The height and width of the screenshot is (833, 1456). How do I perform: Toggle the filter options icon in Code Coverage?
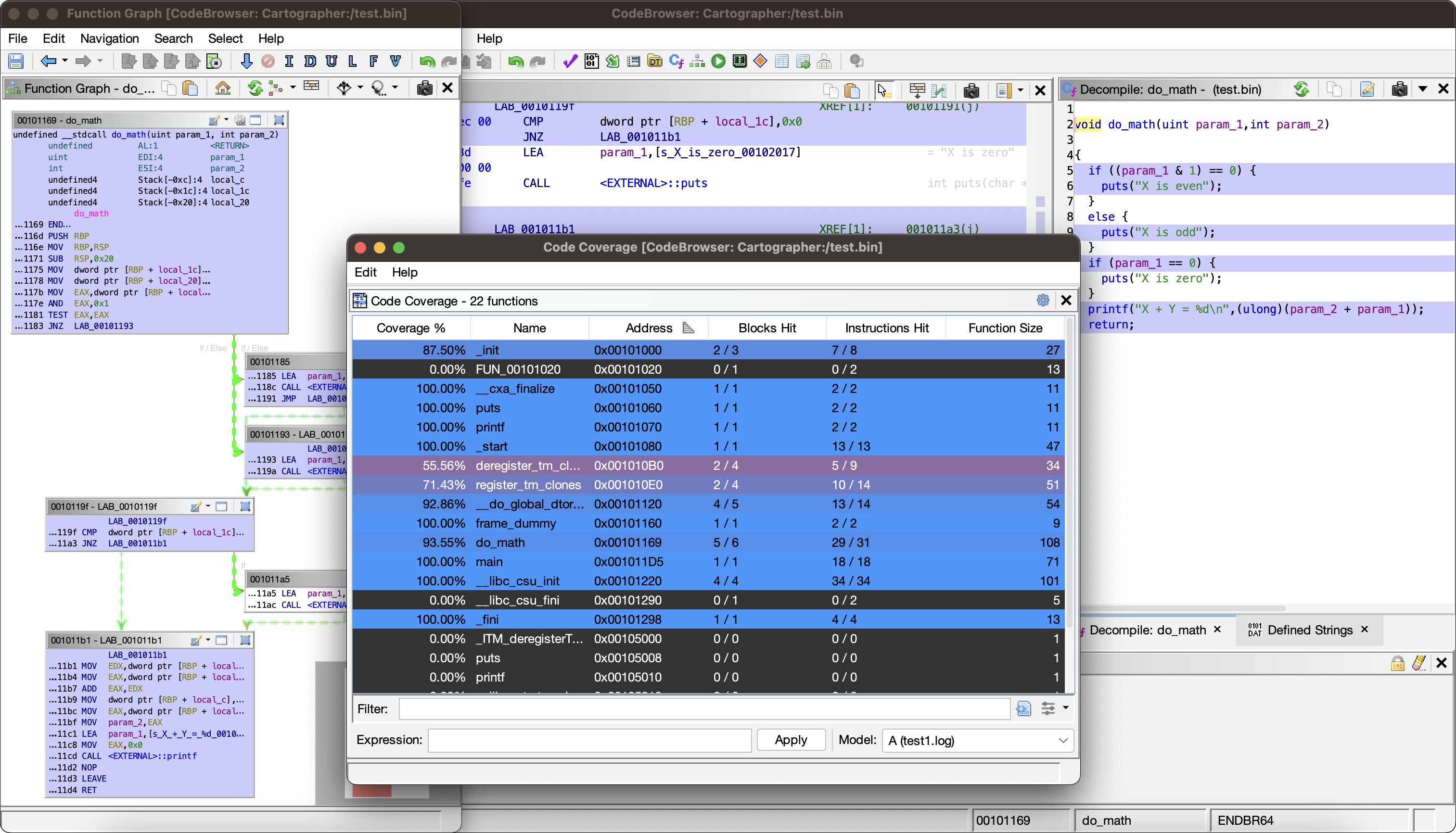coord(1048,708)
